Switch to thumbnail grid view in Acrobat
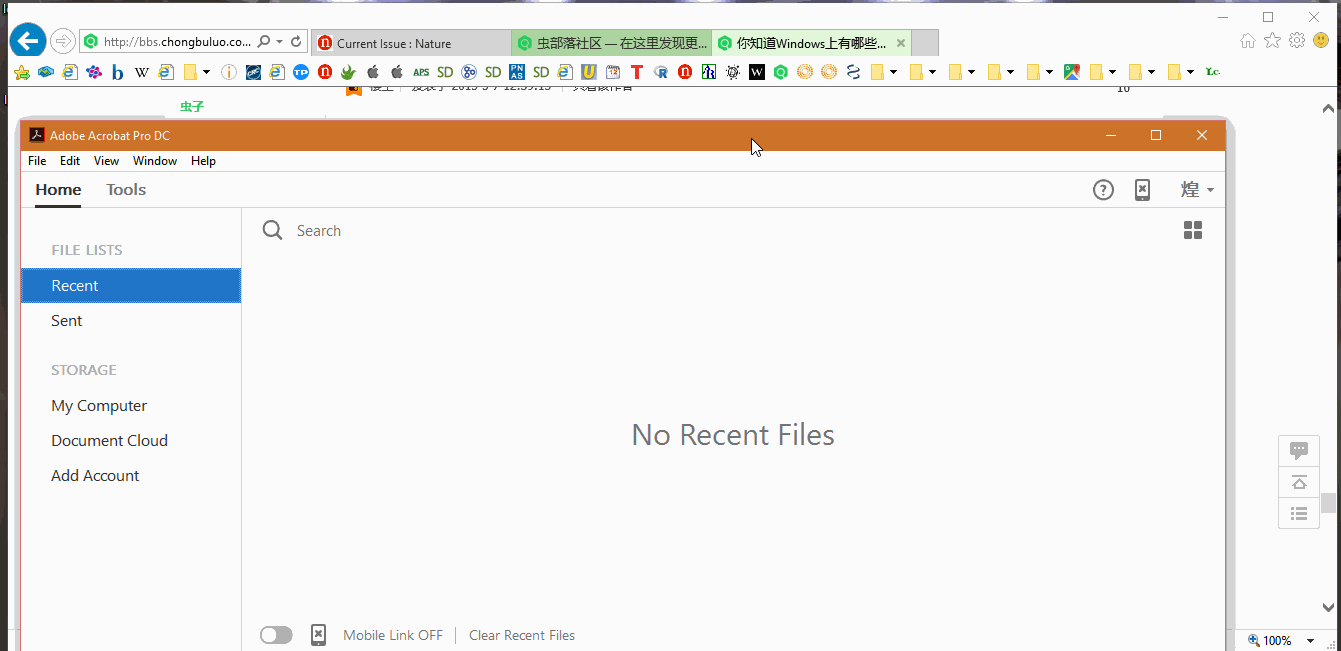 [x=1192, y=231]
